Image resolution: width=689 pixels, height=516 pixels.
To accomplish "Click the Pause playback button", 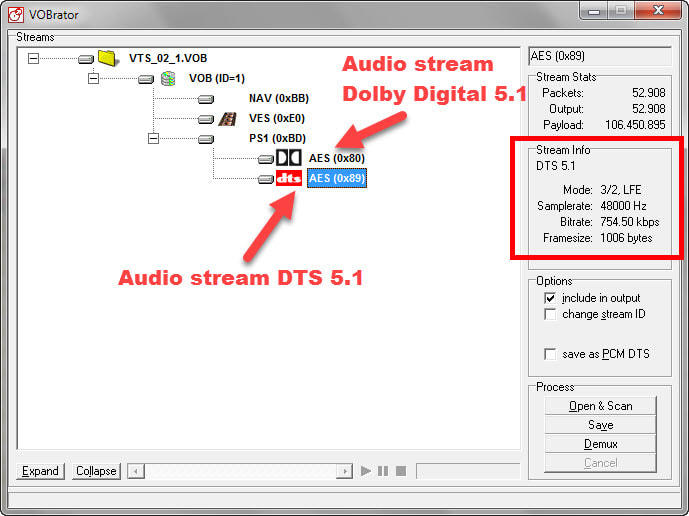I will (x=383, y=471).
